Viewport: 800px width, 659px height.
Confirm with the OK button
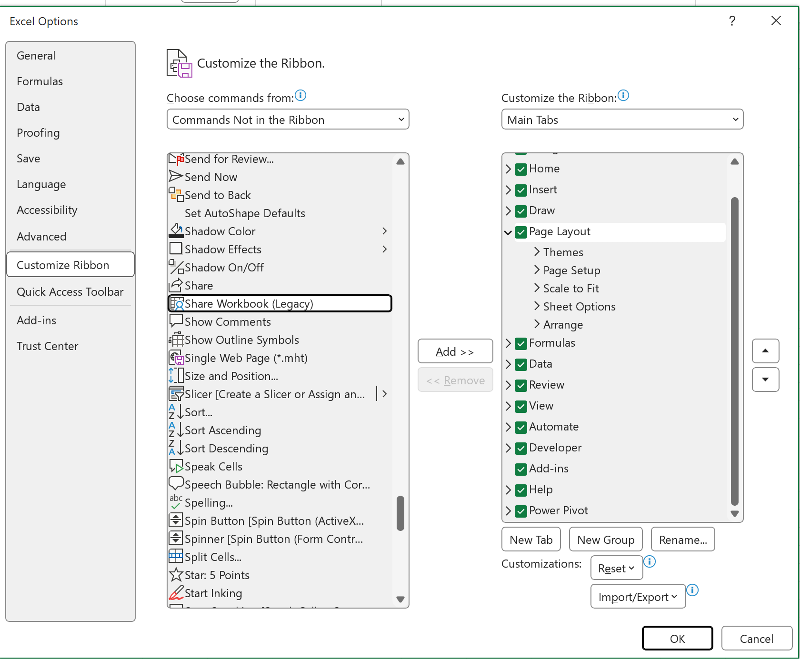pos(677,639)
